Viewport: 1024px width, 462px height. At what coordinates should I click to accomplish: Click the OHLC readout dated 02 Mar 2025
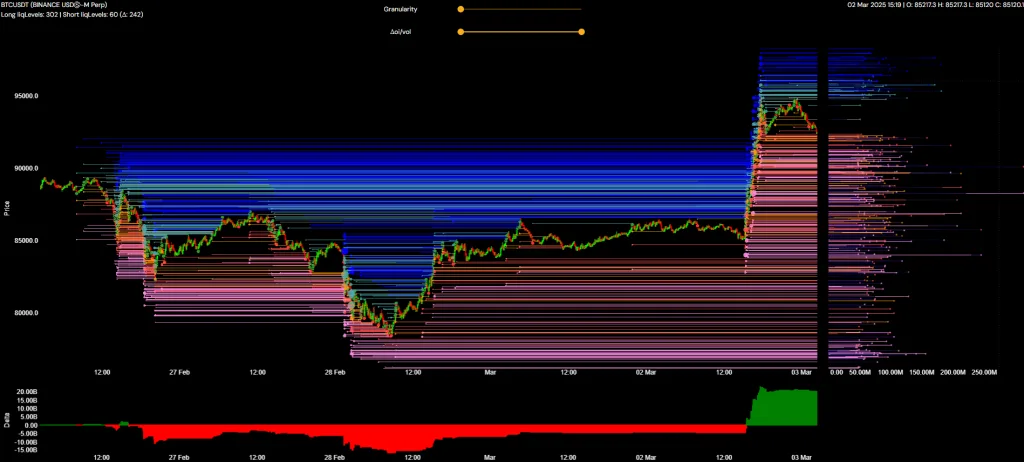point(927,6)
